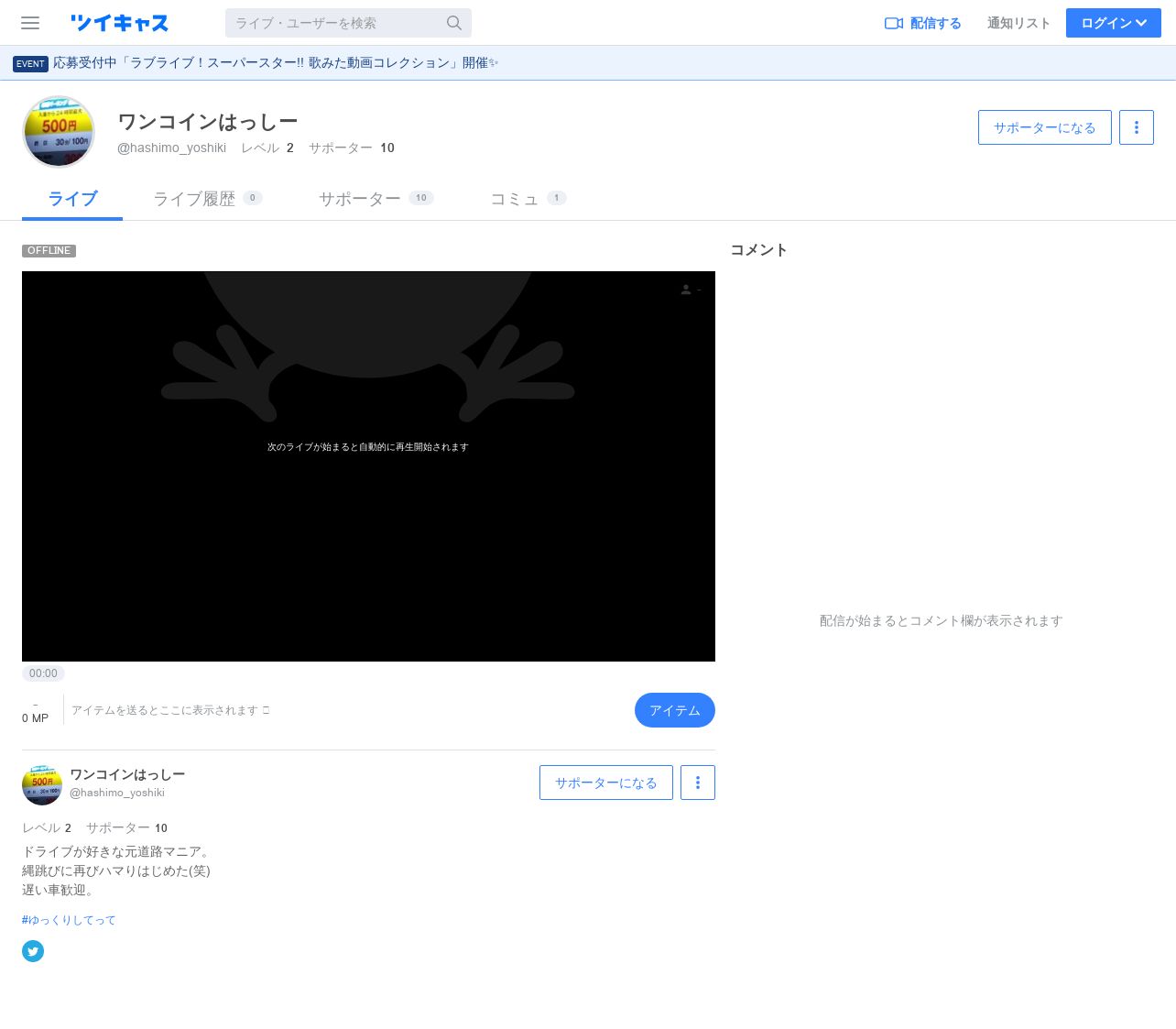Switch to the サポーター tab

pyautogui.click(x=376, y=199)
